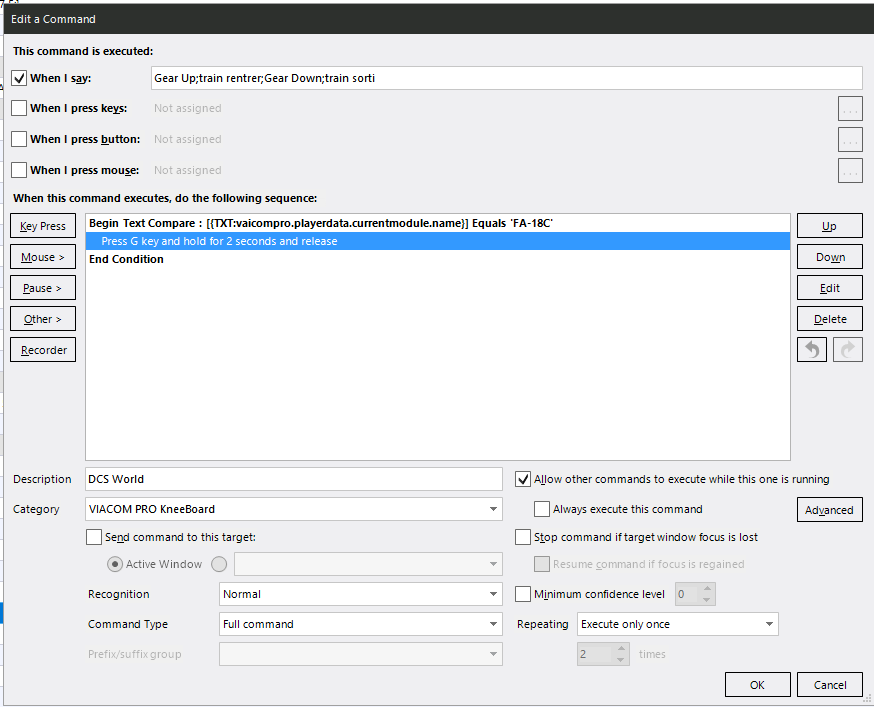Open key assignment ellipsis for press keys

tap(850, 109)
